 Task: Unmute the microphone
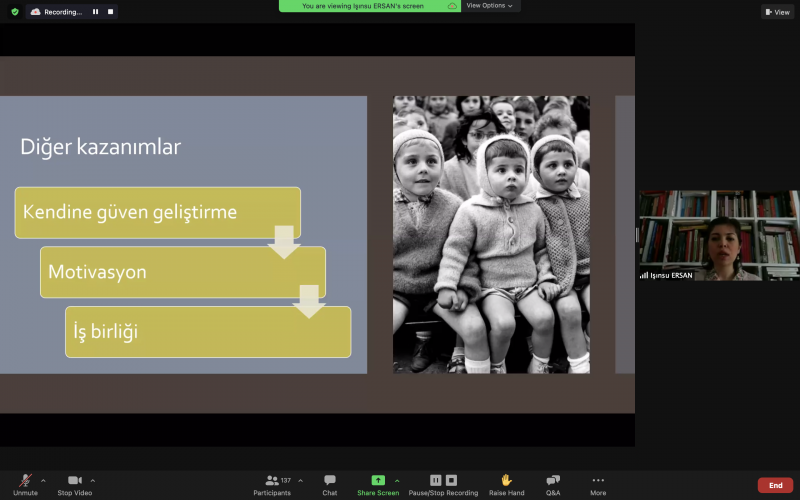tap(25, 481)
